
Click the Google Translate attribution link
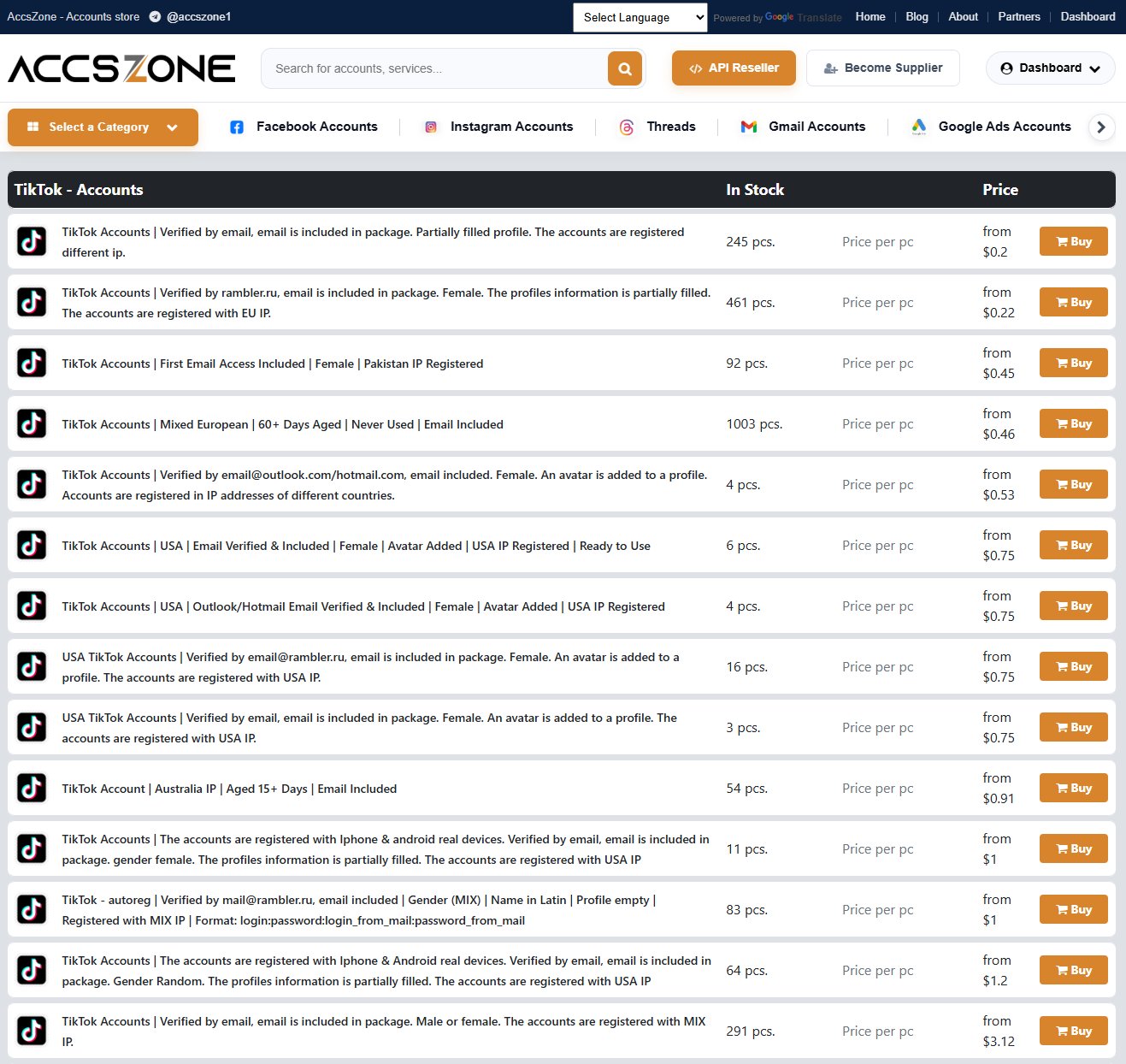[x=803, y=17]
